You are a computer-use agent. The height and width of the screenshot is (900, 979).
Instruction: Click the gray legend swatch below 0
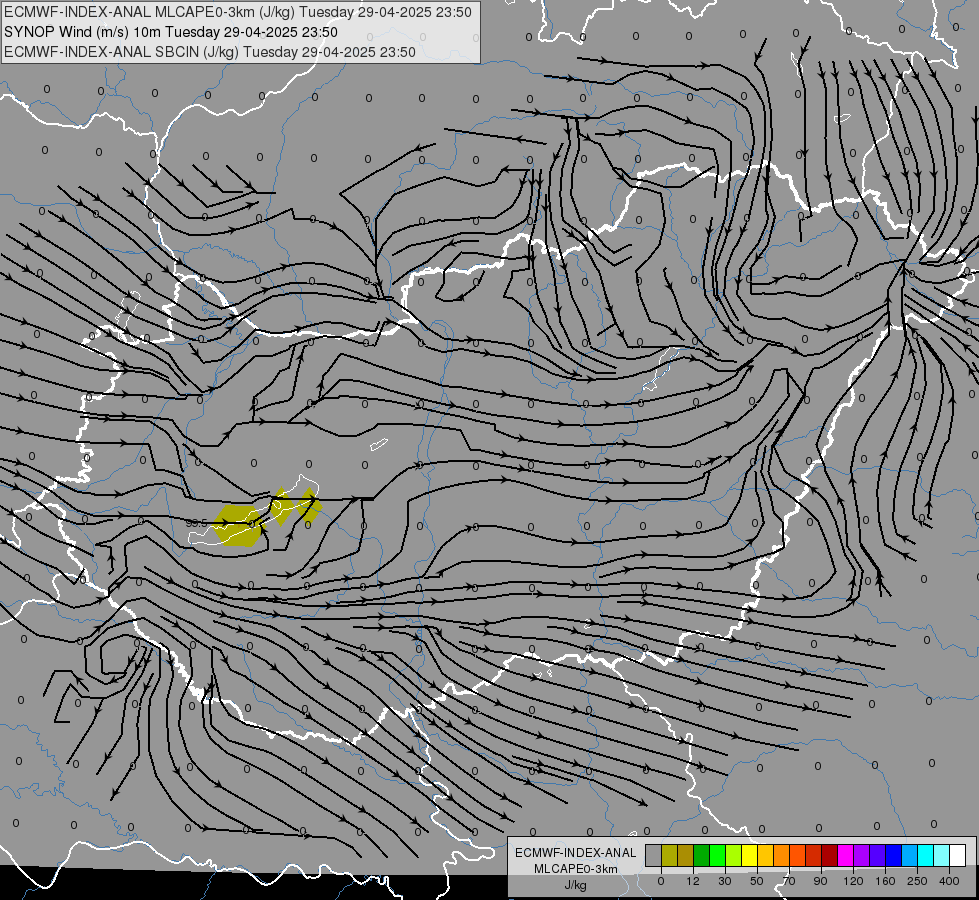pyautogui.click(x=654, y=855)
